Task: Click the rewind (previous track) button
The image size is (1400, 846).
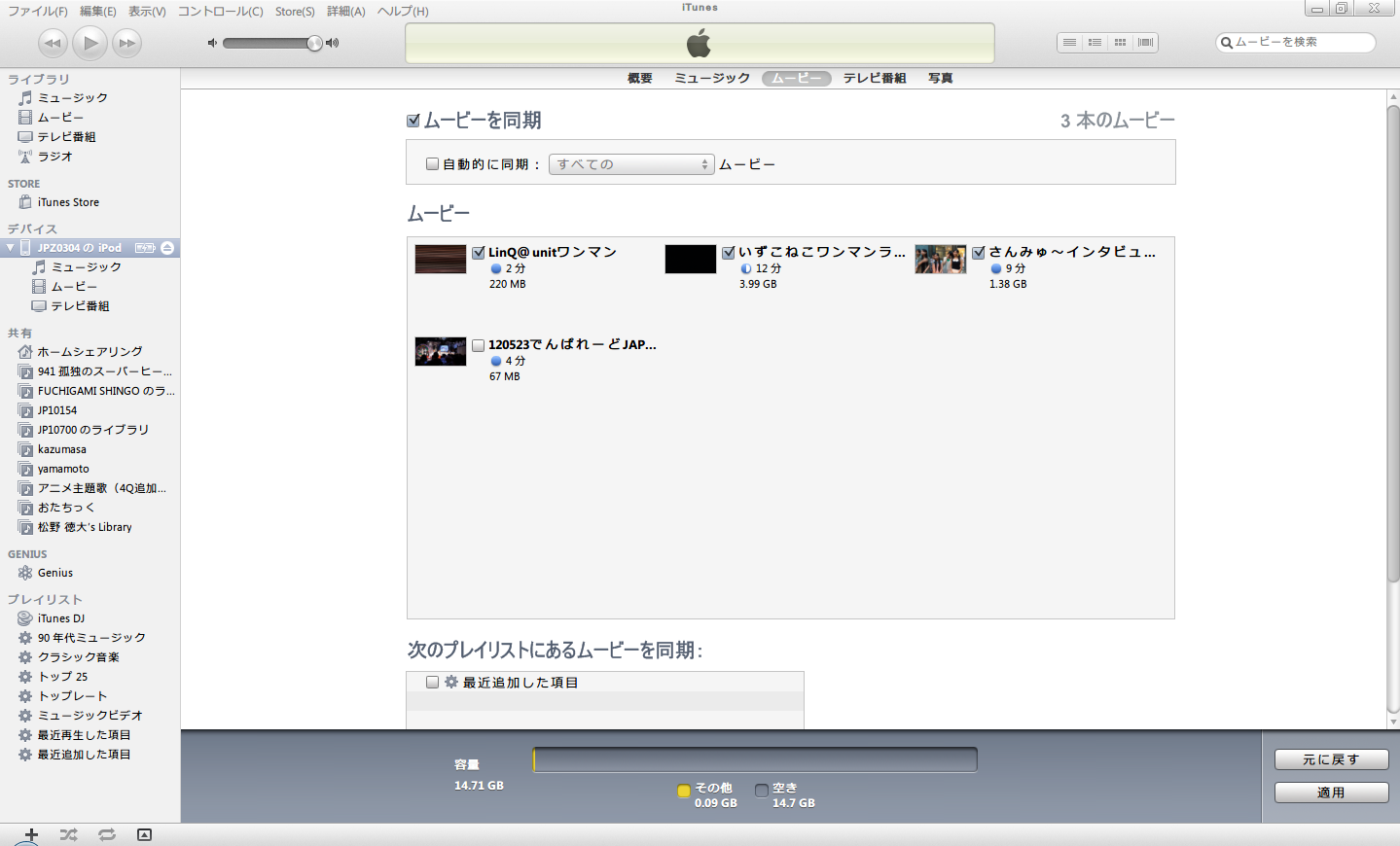Action: (53, 43)
